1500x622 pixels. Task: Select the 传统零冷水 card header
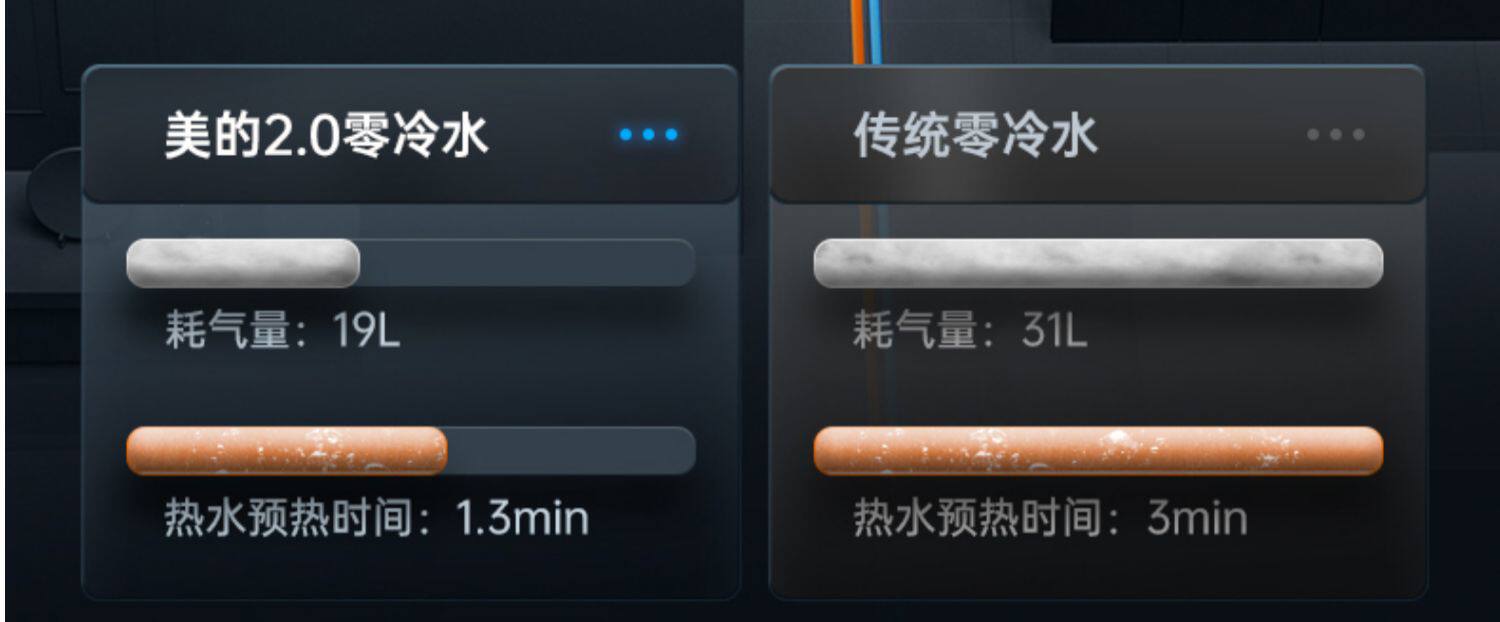[1097, 134]
